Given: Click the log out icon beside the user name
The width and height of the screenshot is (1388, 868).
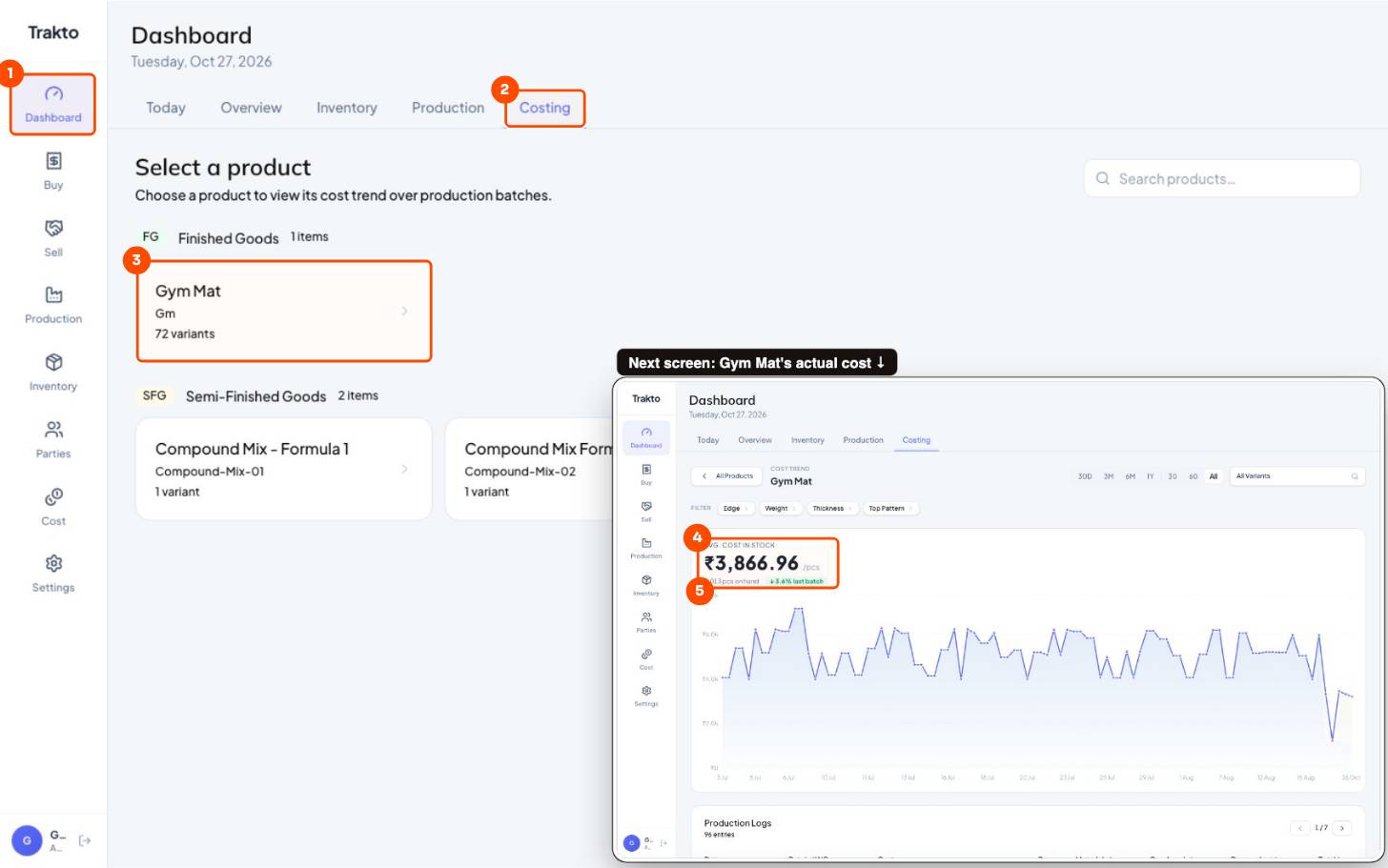Looking at the screenshot, I should [x=85, y=840].
